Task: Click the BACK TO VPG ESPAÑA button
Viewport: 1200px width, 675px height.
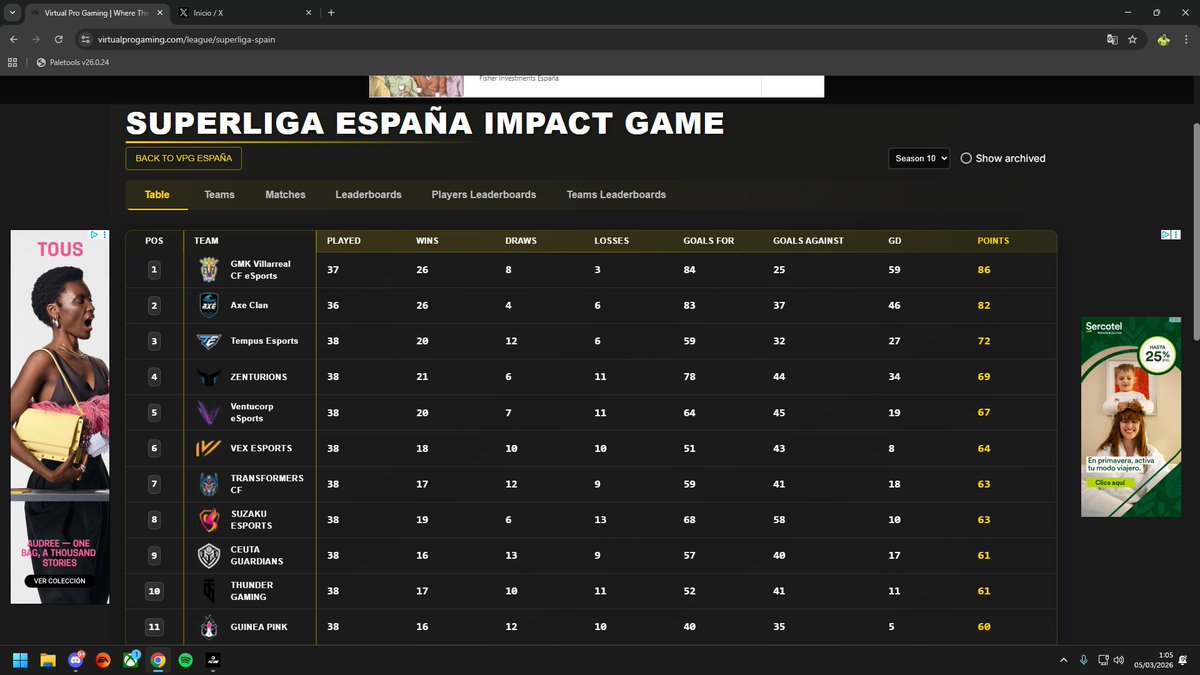Action: coord(184,158)
